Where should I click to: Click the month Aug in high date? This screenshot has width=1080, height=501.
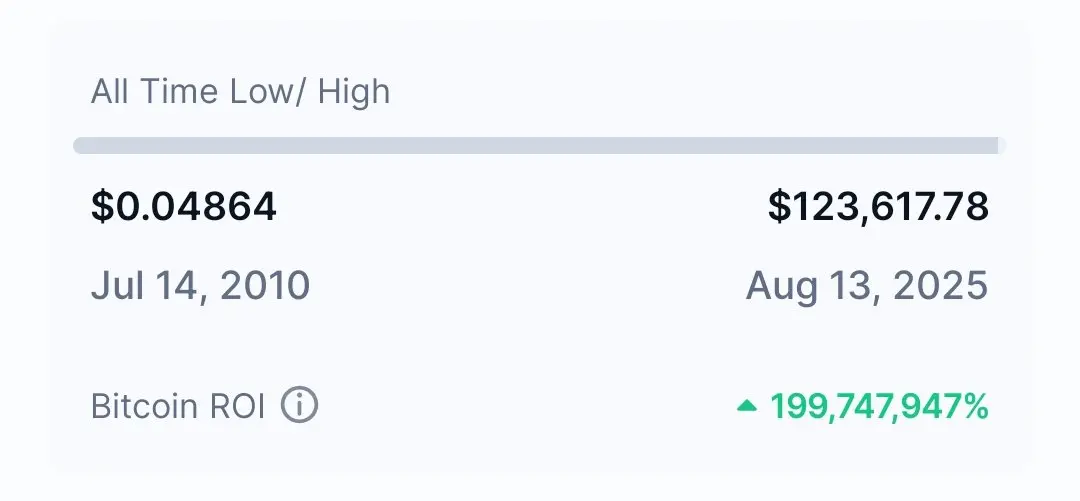point(782,287)
